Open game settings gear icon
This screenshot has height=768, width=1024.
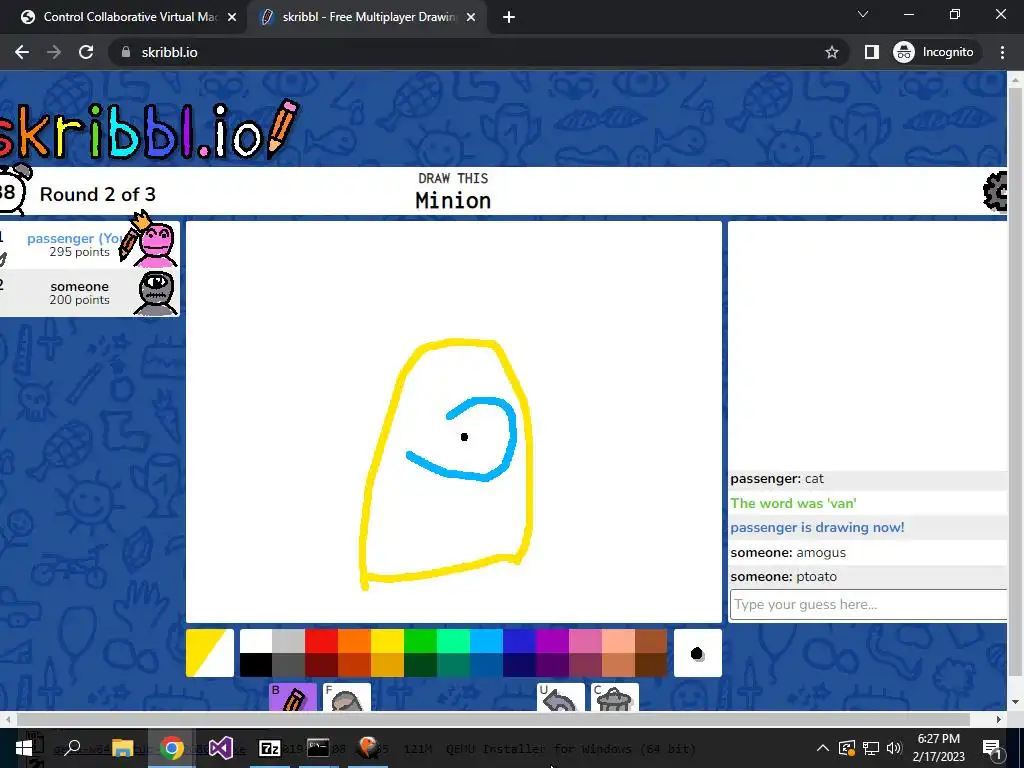(x=995, y=191)
